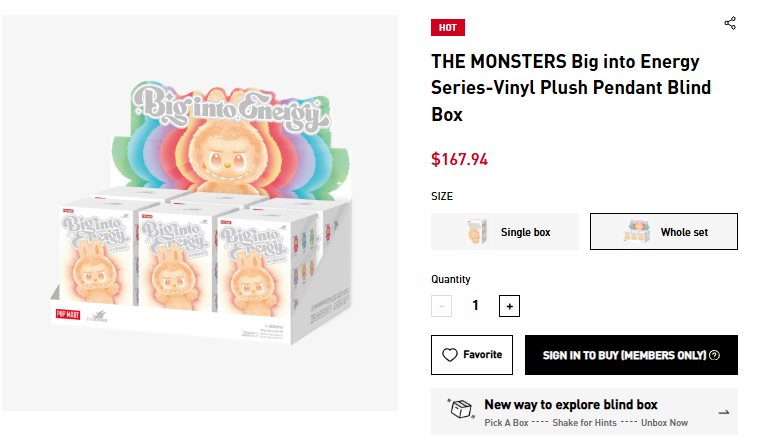Click the question mark help icon
This screenshot has height=437, width=761.
[x=714, y=355]
